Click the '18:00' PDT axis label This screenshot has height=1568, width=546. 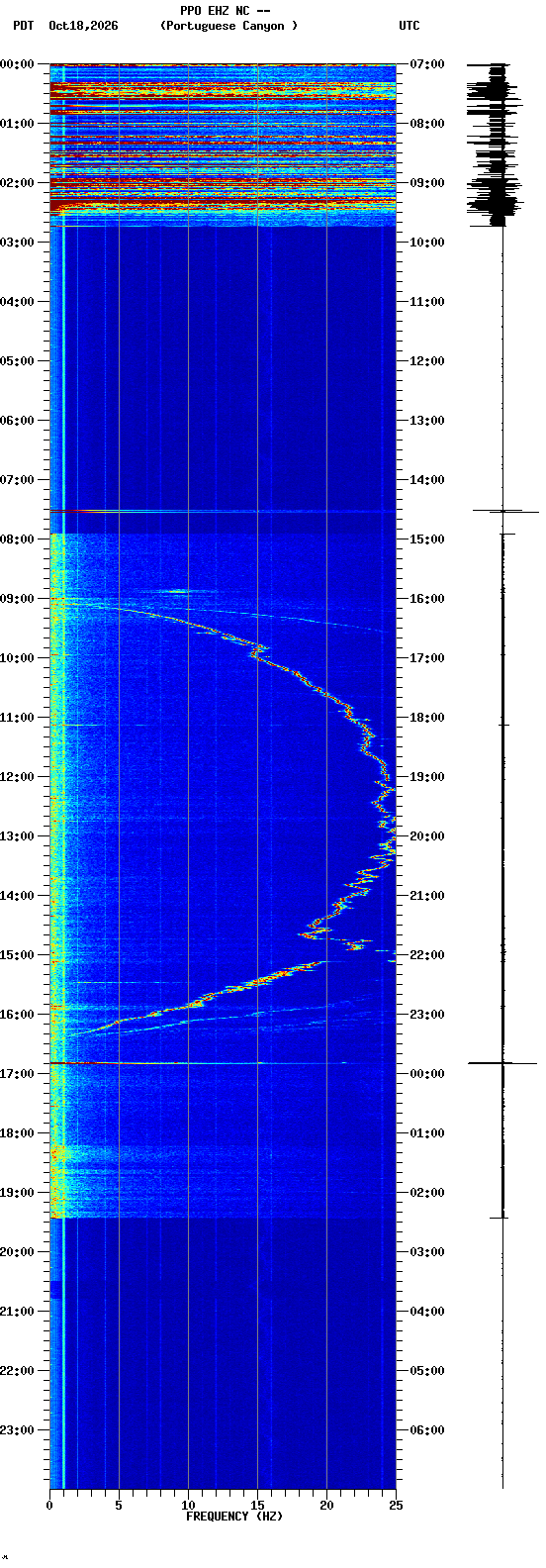[18, 1133]
